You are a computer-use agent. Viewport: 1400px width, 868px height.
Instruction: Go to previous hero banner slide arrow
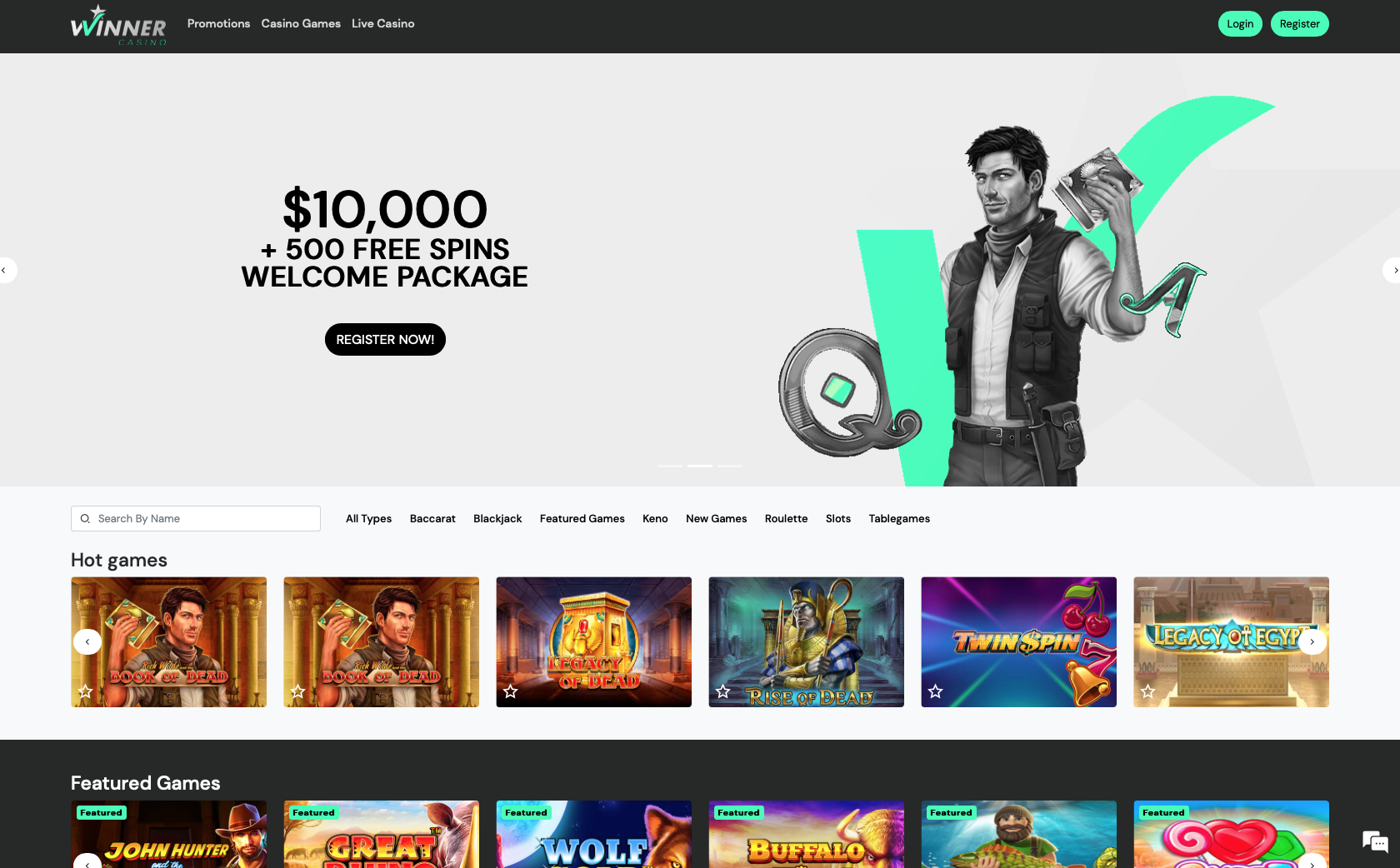tap(7, 270)
